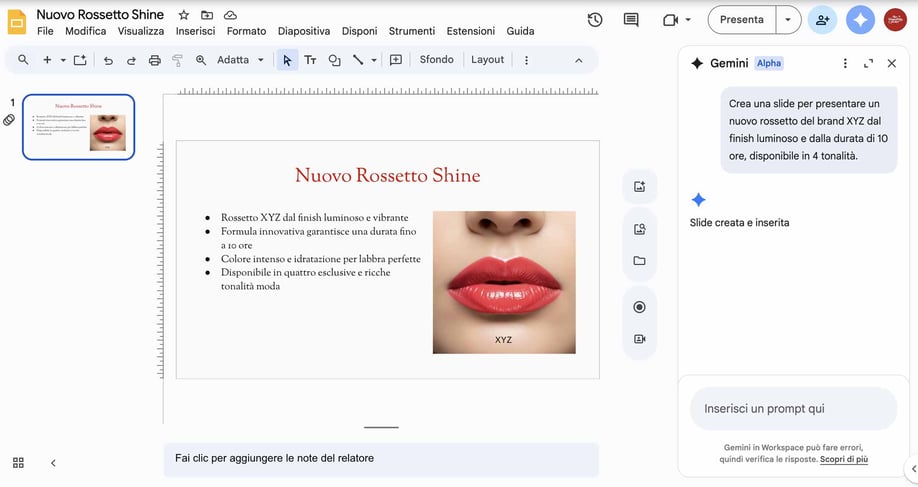Follow the Scopri di più link
Image resolution: width=918 pixels, height=487 pixels.
click(844, 459)
